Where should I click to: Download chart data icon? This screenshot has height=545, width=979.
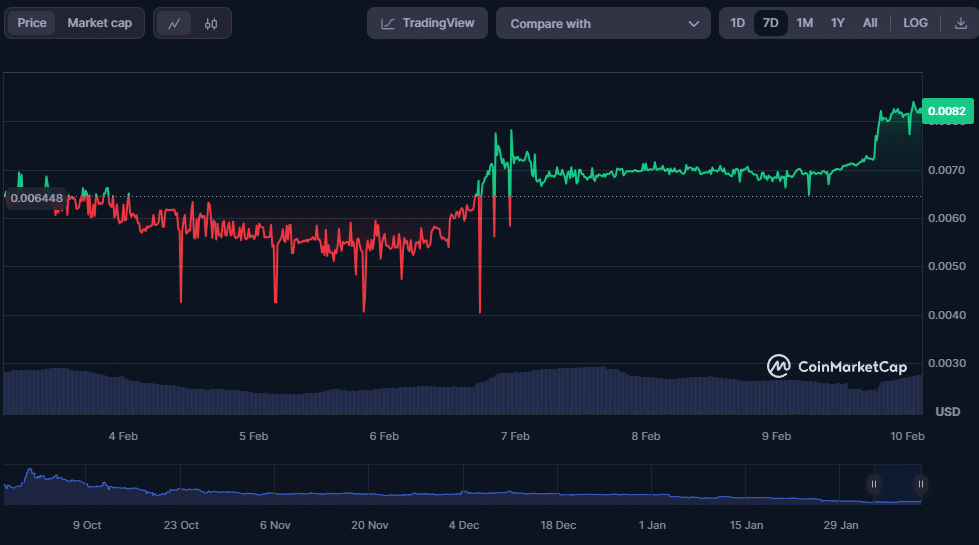961,23
